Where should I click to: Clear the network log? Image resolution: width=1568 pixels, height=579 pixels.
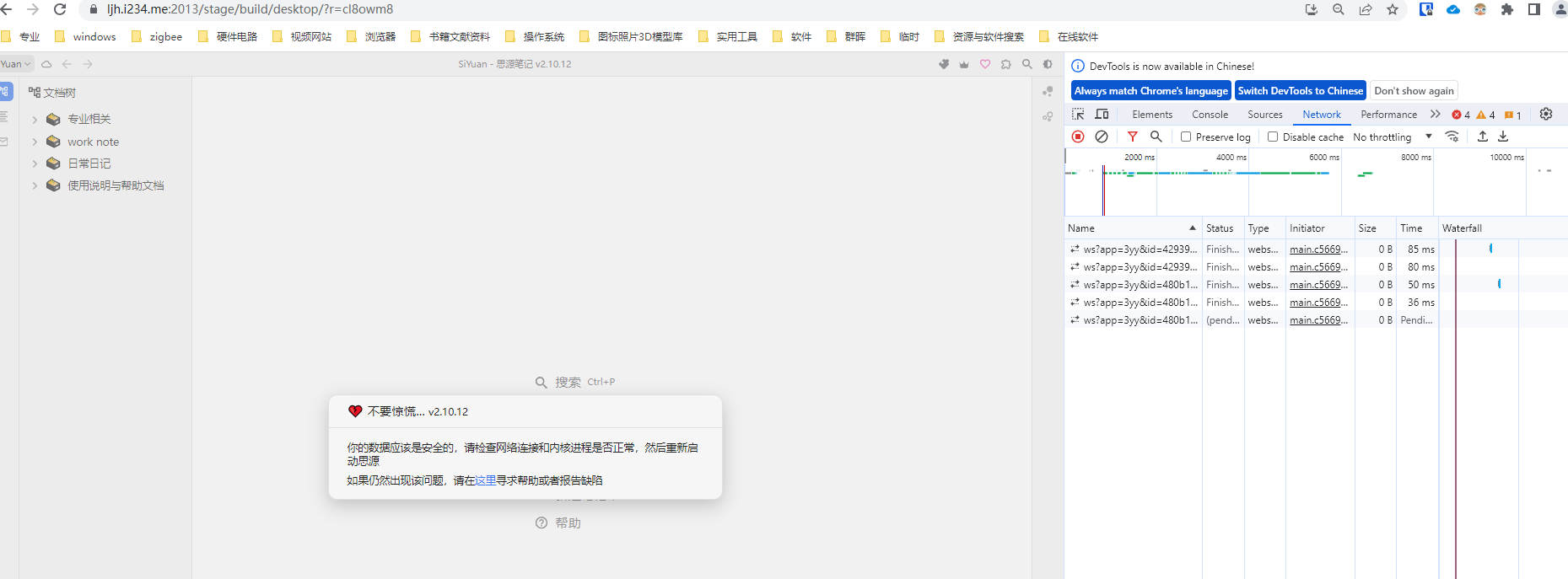(1102, 137)
